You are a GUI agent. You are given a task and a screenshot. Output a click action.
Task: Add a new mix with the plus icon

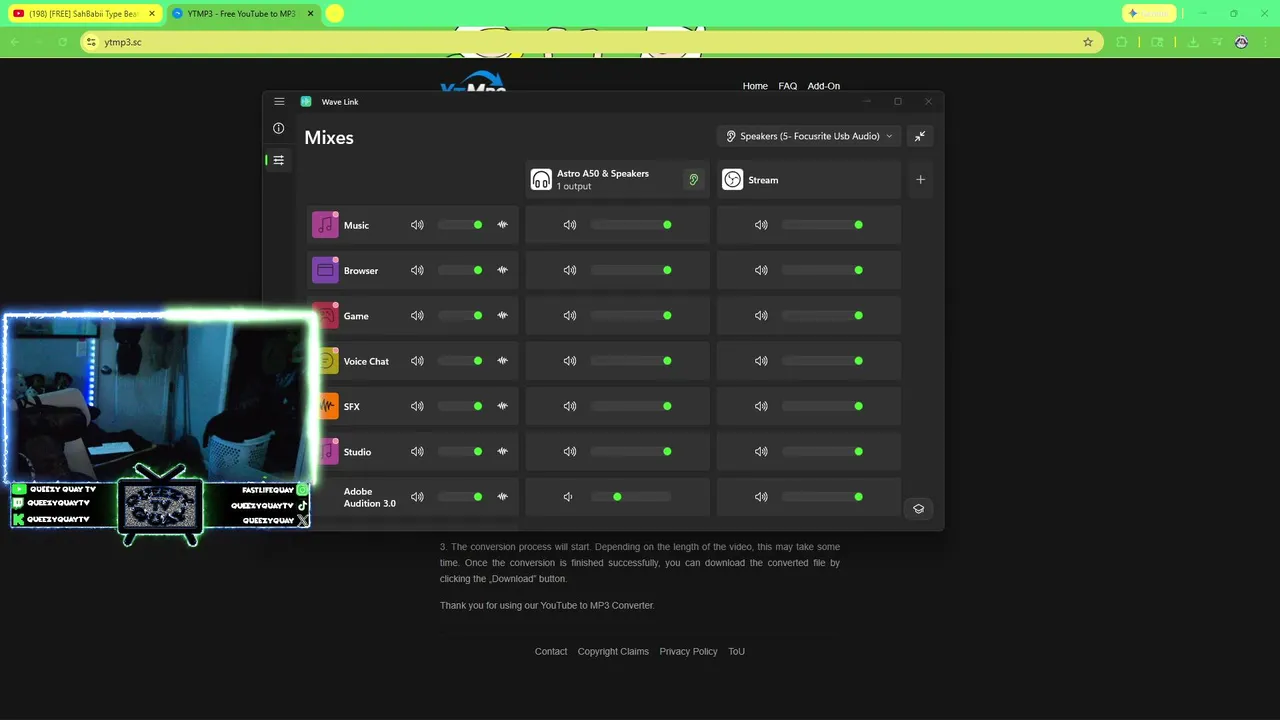[921, 180]
